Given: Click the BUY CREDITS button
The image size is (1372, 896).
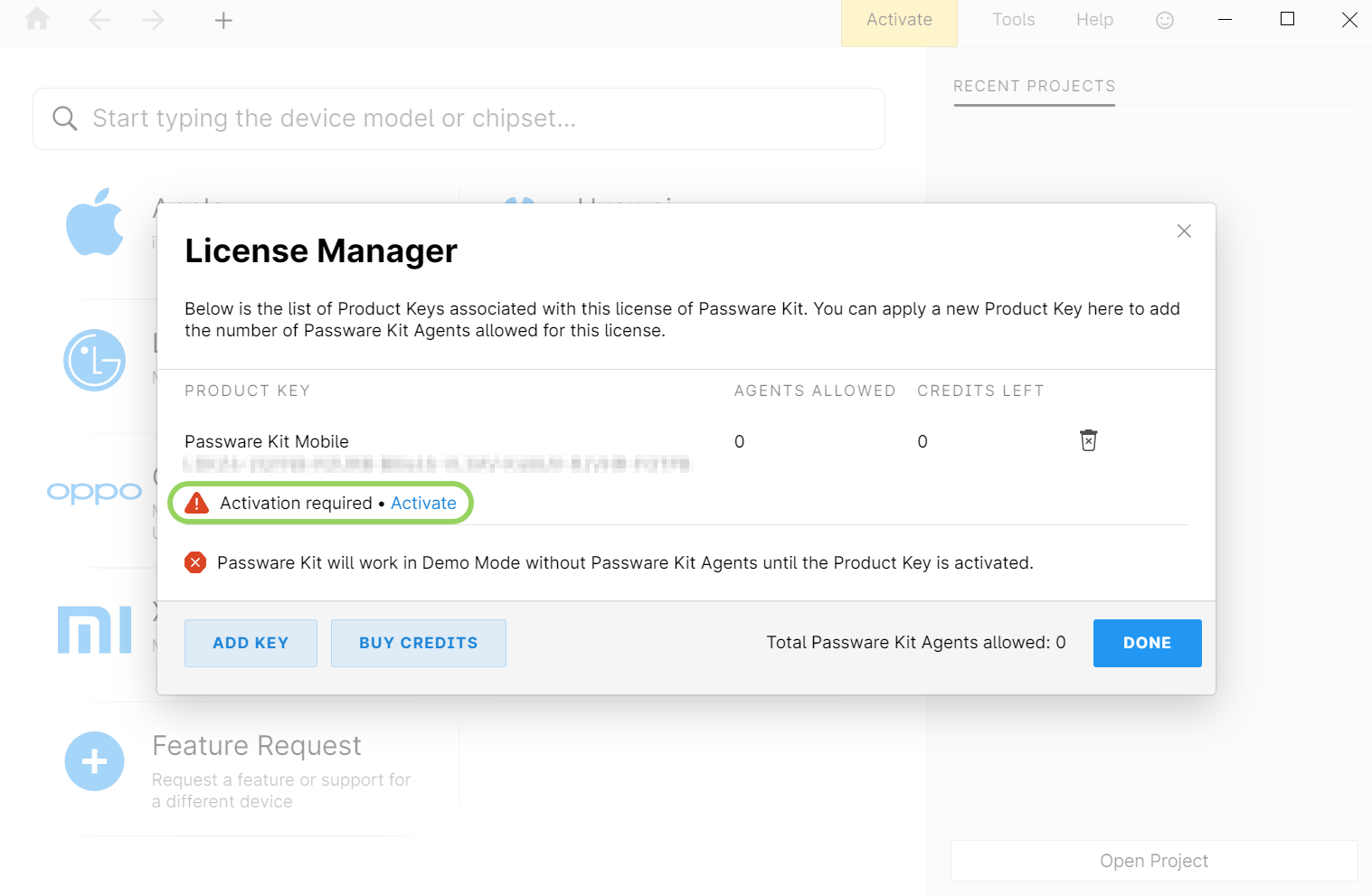Looking at the screenshot, I should [x=418, y=643].
